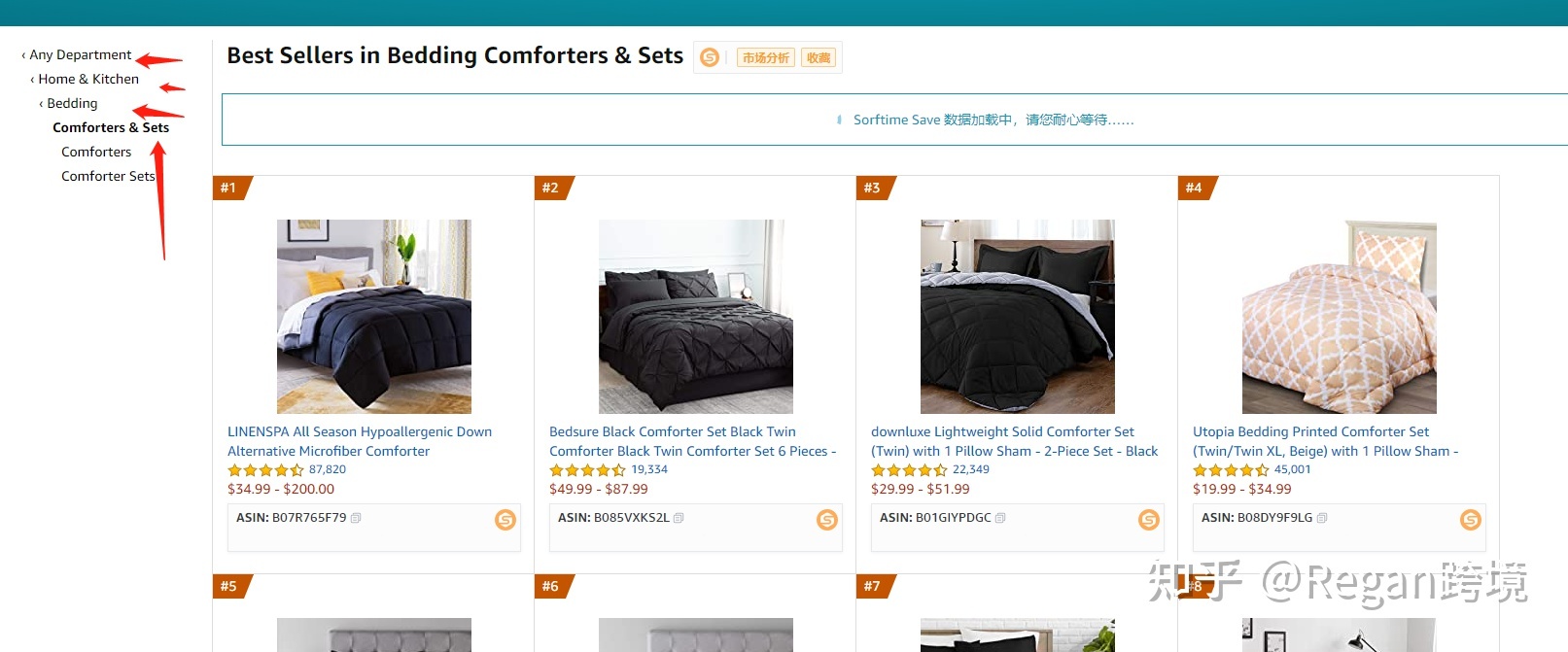The width and height of the screenshot is (1568, 652).
Task: Copy ASIN B085VXKS2L using its copy icon
Action: [x=679, y=518]
